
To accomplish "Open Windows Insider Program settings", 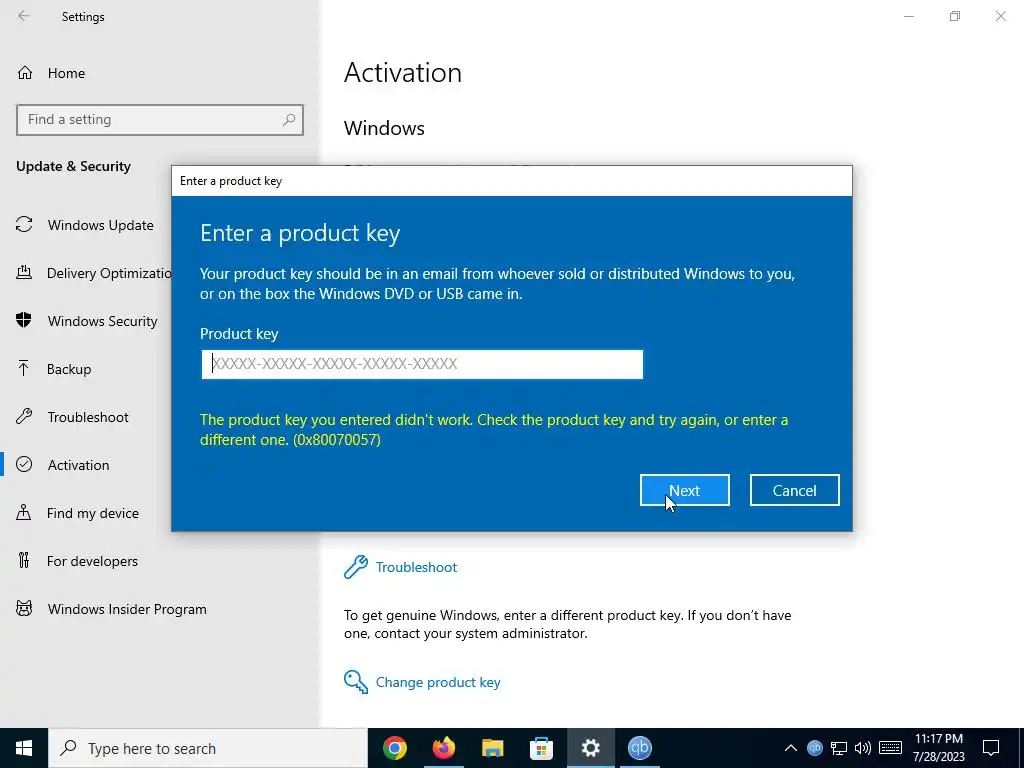I will point(127,609).
